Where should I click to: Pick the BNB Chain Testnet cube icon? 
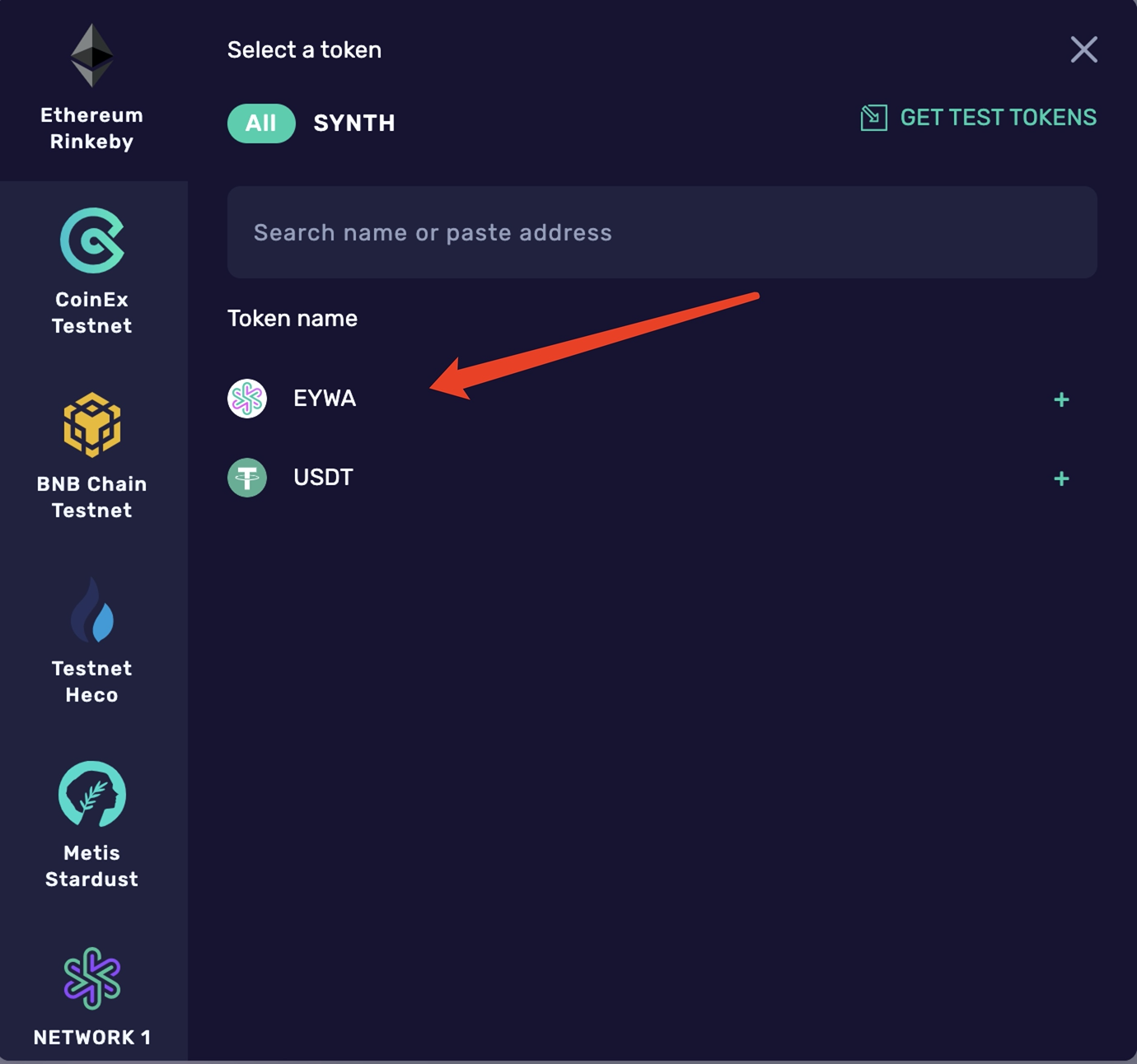point(91,425)
